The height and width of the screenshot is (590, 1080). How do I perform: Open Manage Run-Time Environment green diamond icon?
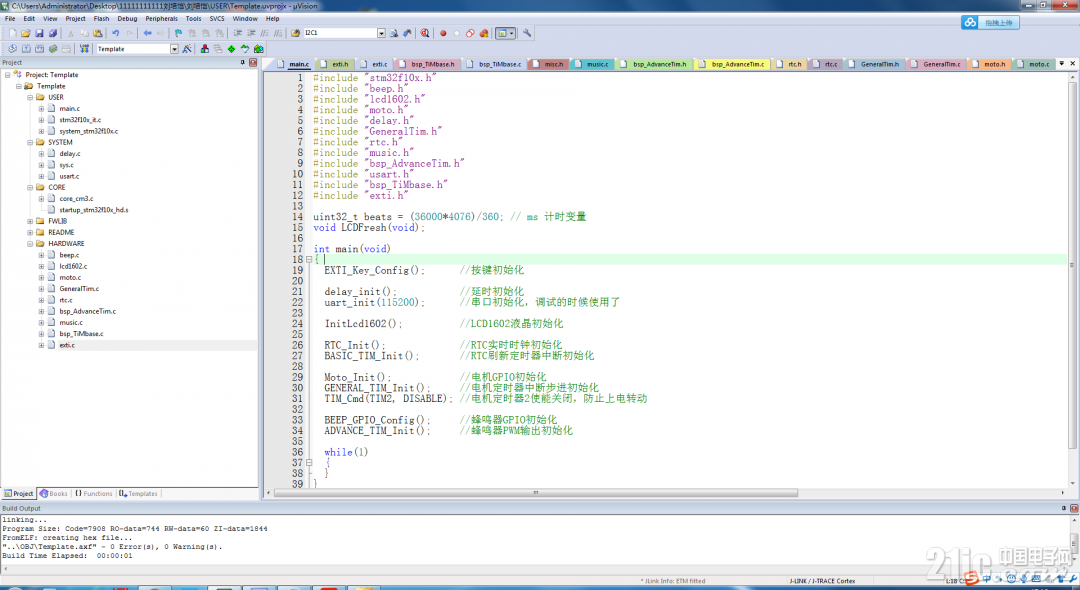pyautogui.click(x=231, y=49)
